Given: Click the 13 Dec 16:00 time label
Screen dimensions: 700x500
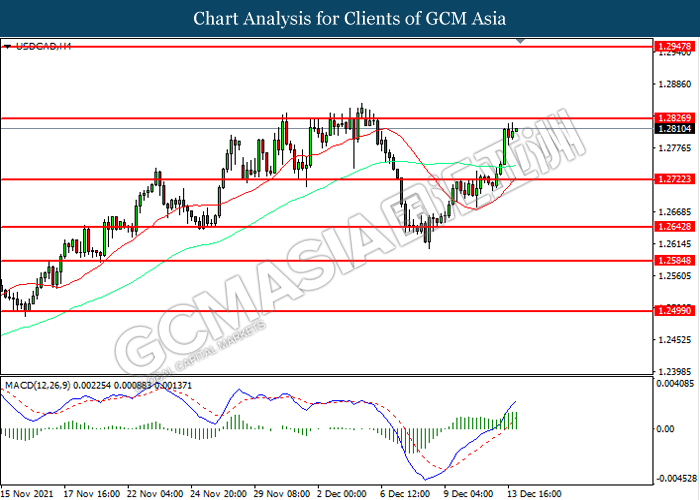Looking at the screenshot, I should [534, 494].
